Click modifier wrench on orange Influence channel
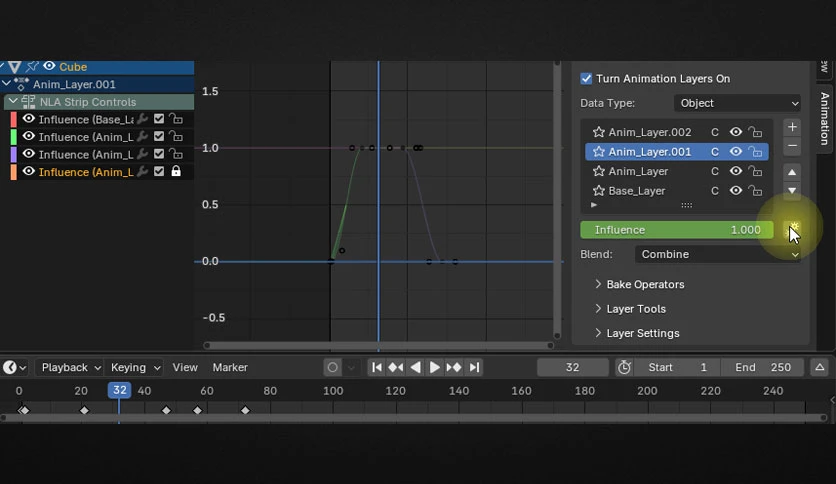The height and width of the screenshot is (484, 836). tap(142, 172)
